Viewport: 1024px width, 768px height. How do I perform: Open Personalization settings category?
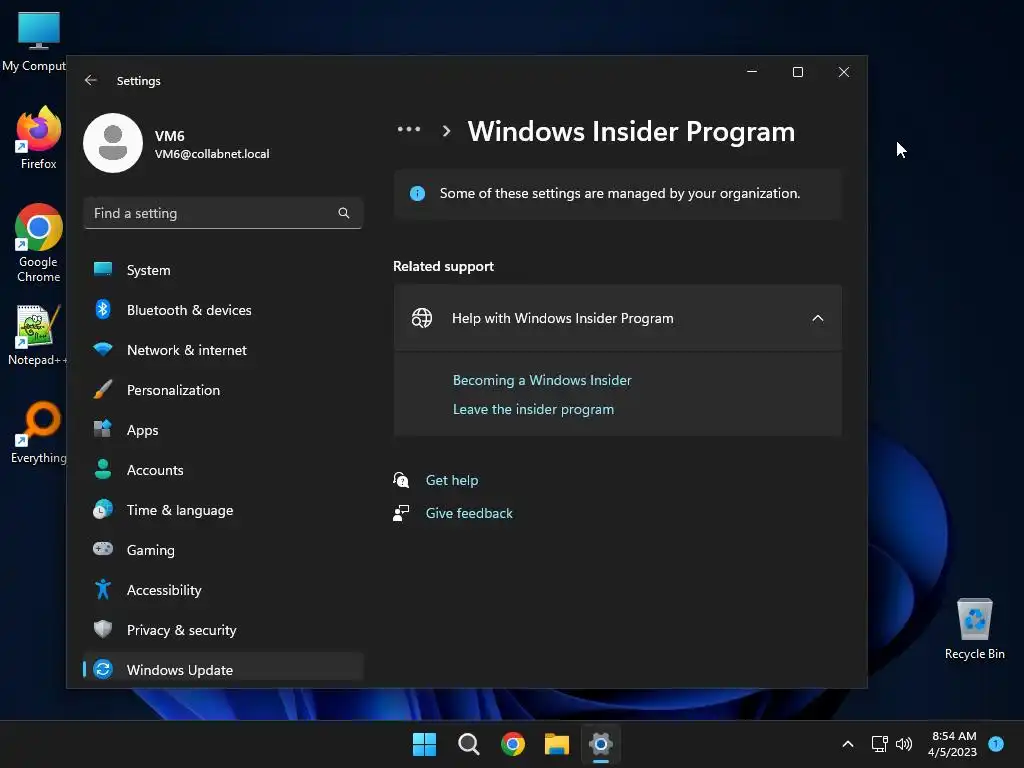[x=223, y=390]
